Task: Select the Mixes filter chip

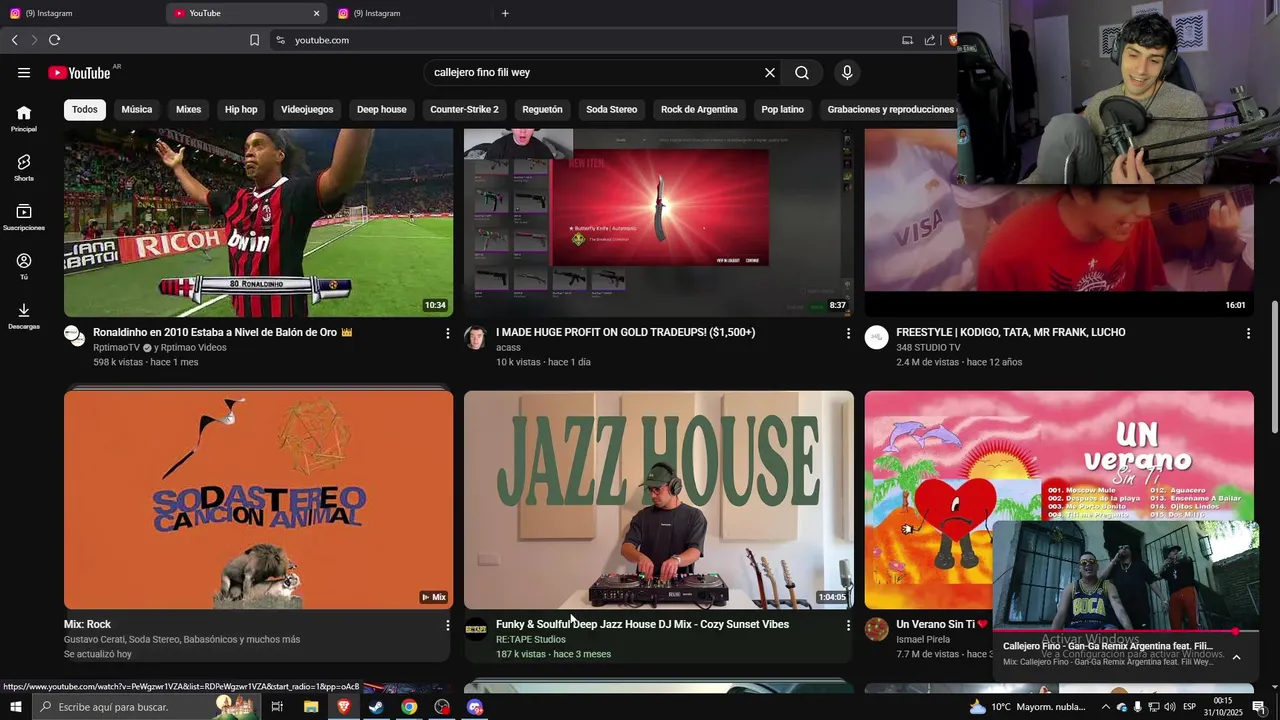Action: coord(189,109)
